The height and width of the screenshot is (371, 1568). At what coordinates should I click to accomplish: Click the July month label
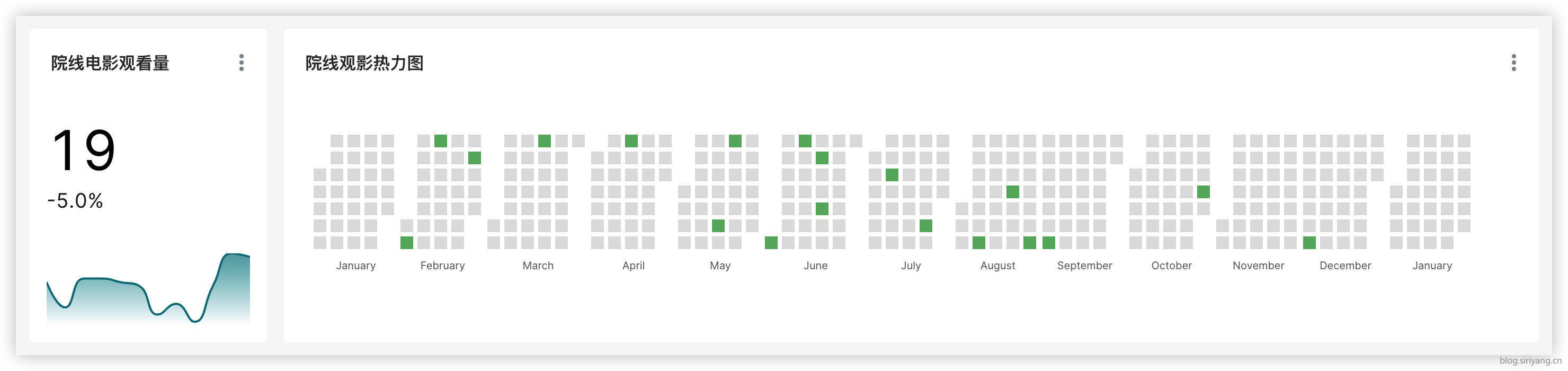911,266
